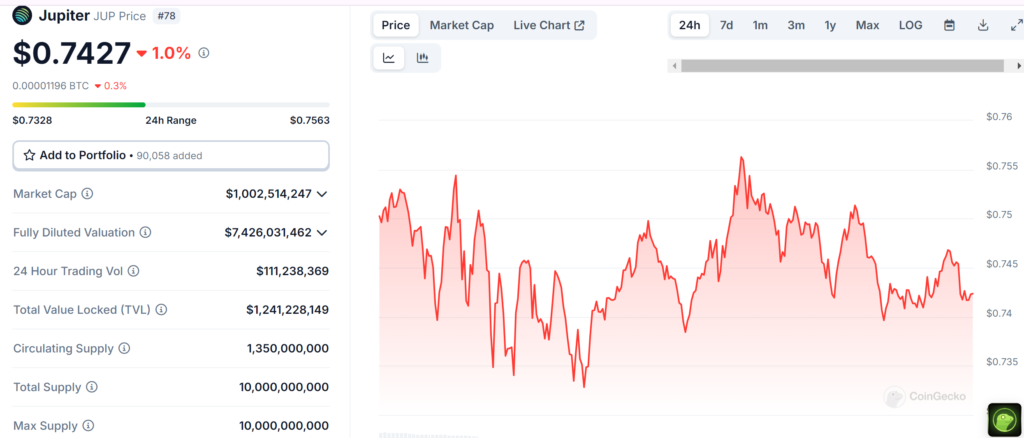The height and width of the screenshot is (438, 1024).
Task: Show Fully Diluted Valuation info icon
Action: [146, 232]
